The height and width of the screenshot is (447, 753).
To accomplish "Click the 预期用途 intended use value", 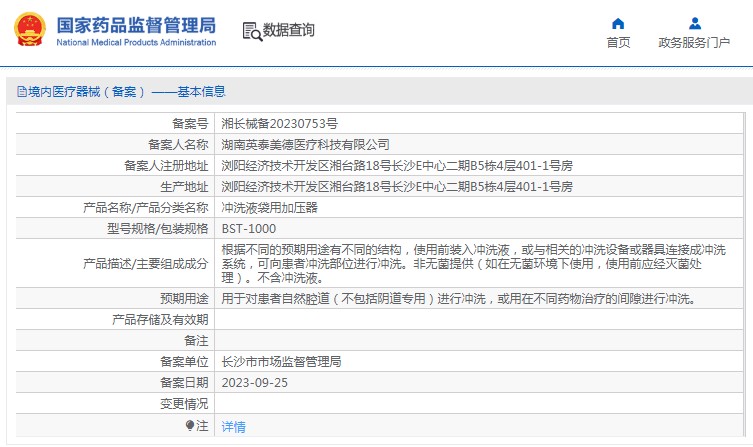I will coord(459,299).
